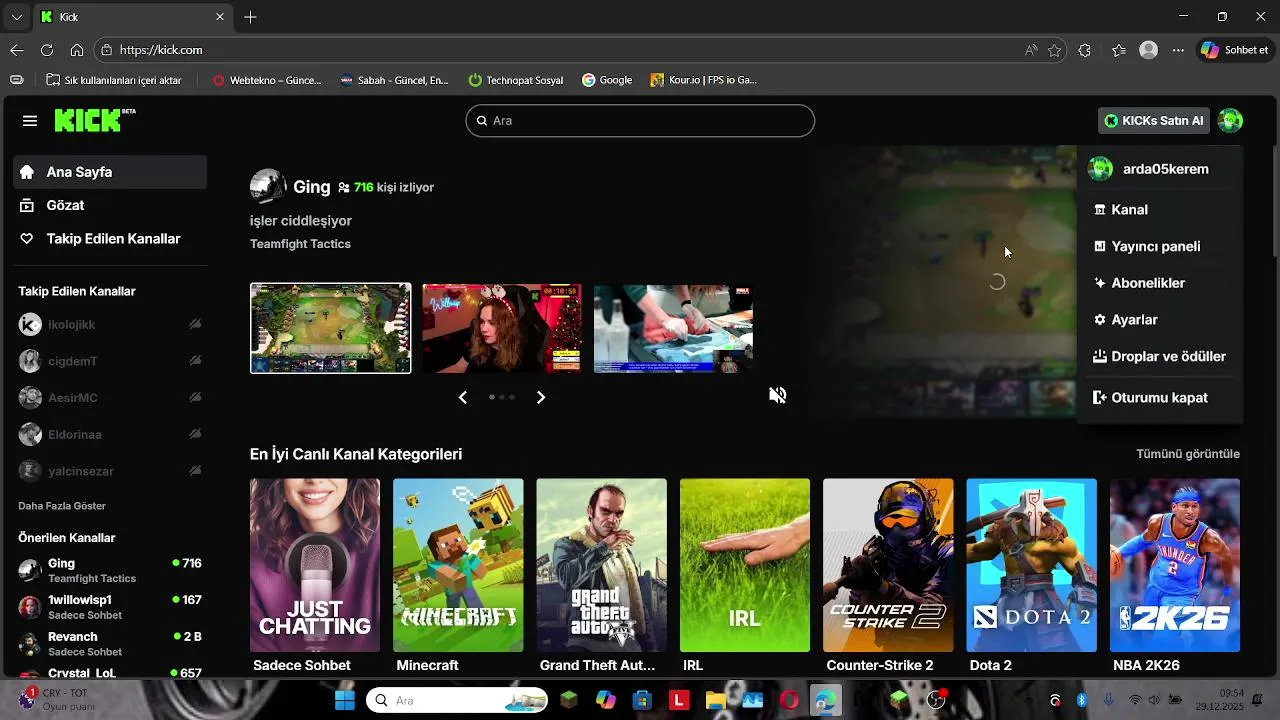
Task: Click the offline icon next to ikolojikk
Action: coord(195,324)
